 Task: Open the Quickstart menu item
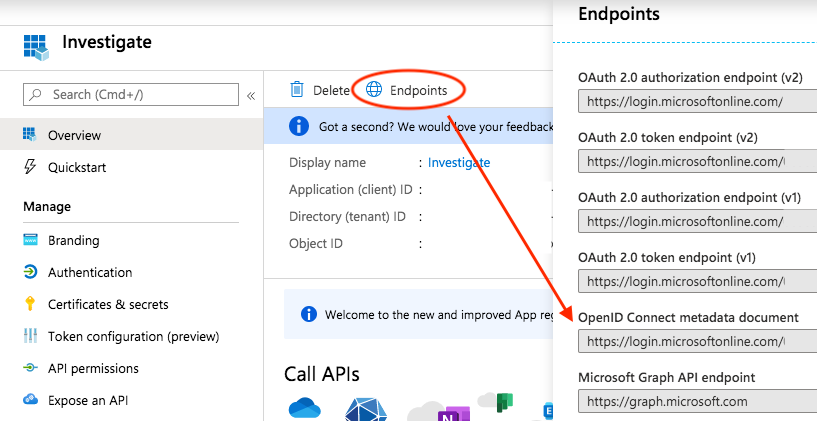point(77,167)
